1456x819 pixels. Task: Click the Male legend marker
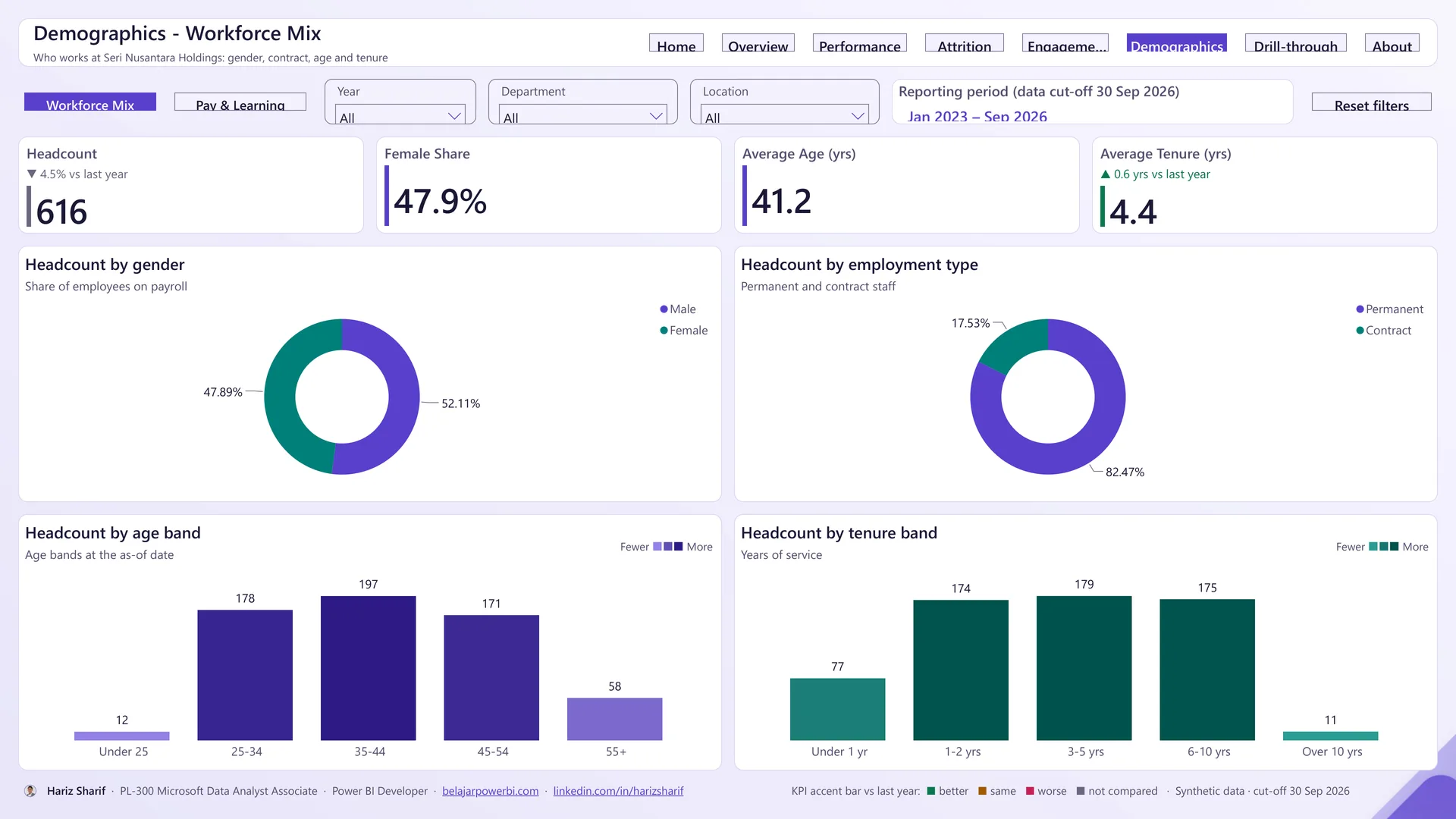point(664,309)
